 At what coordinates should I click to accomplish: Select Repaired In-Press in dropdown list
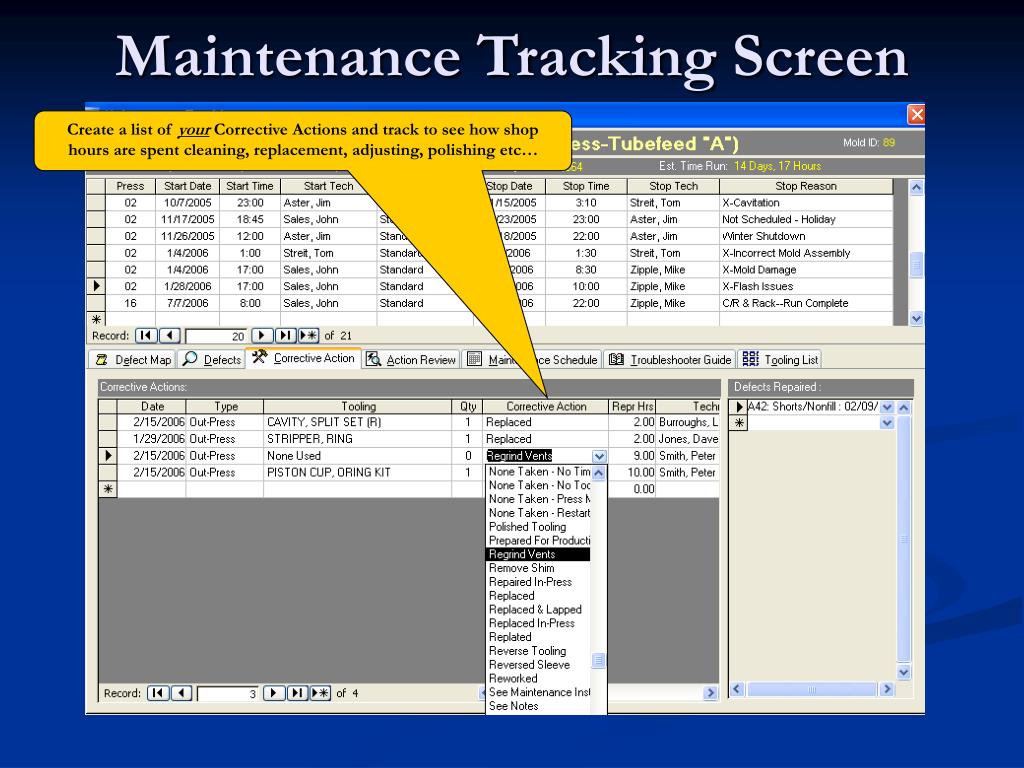[538, 582]
